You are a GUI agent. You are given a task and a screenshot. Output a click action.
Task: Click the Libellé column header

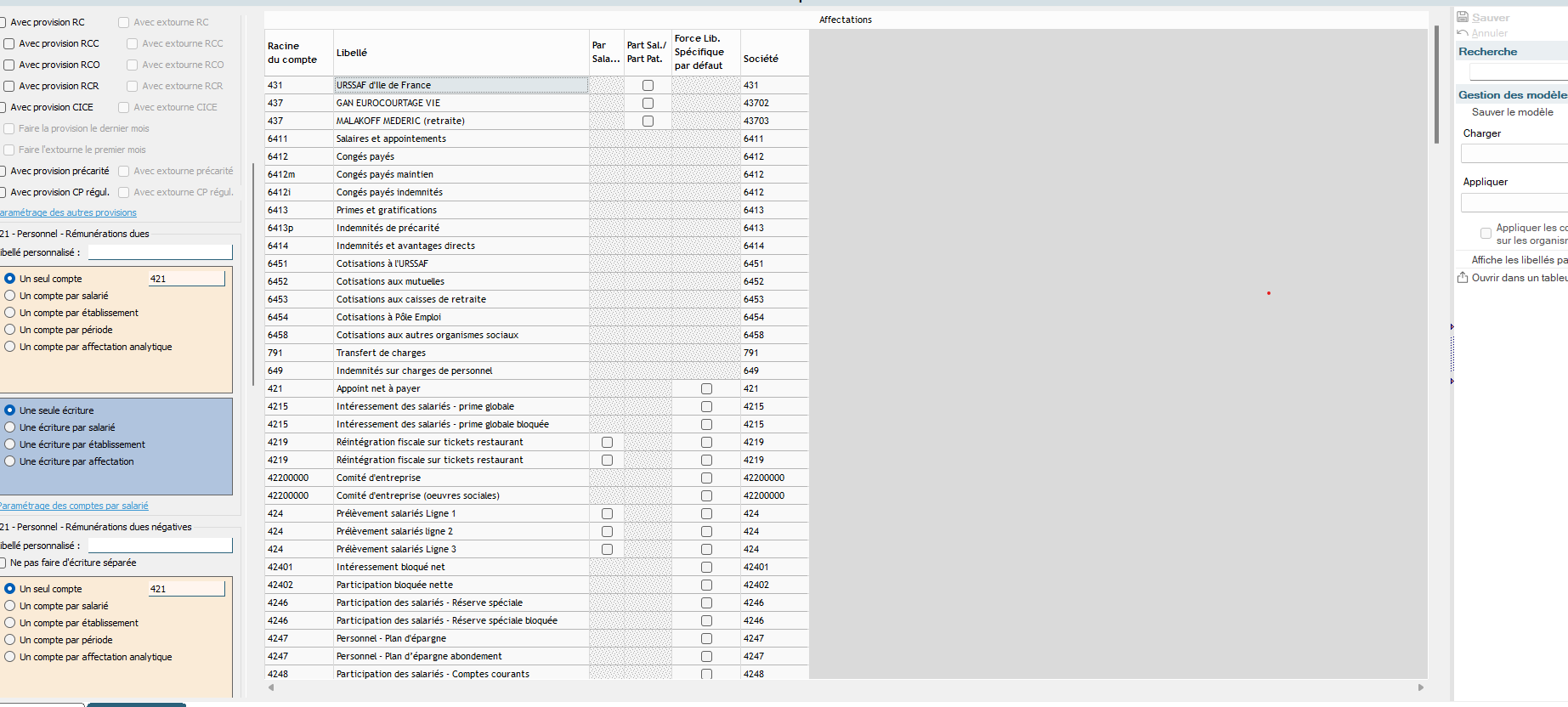461,53
